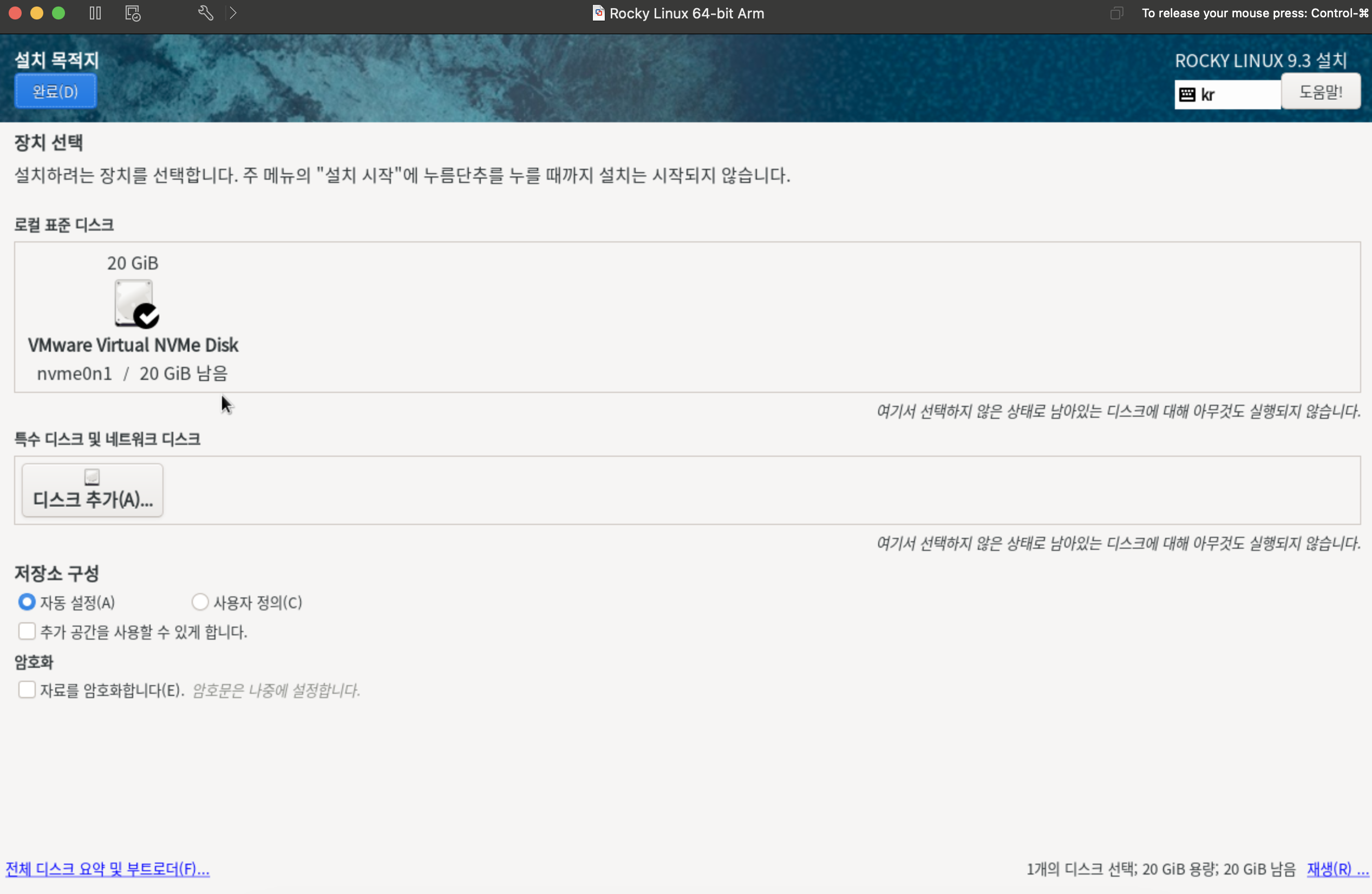Click the yellow minimize window button

tap(37, 13)
